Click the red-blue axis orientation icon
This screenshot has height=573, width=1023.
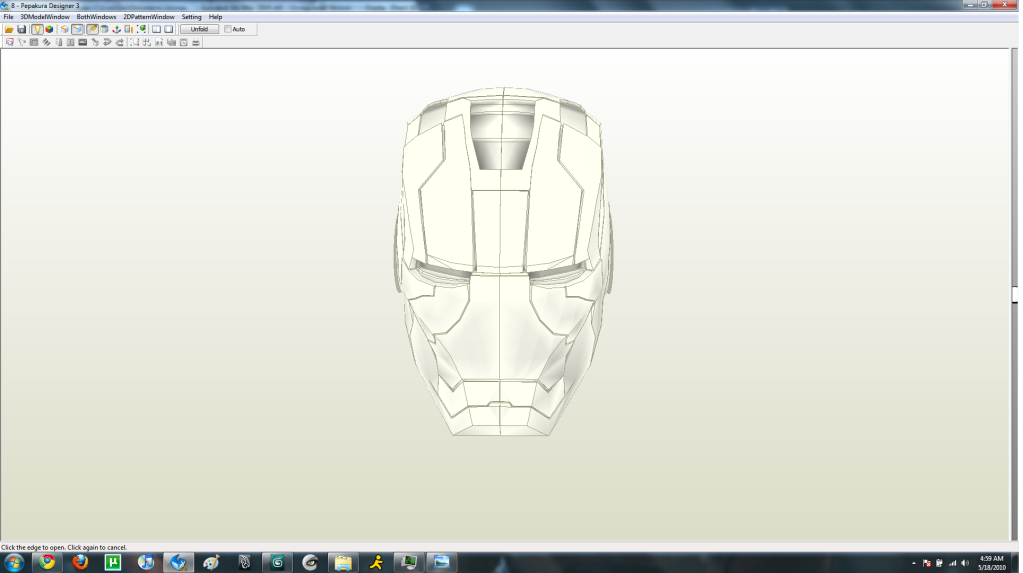click(x=117, y=29)
